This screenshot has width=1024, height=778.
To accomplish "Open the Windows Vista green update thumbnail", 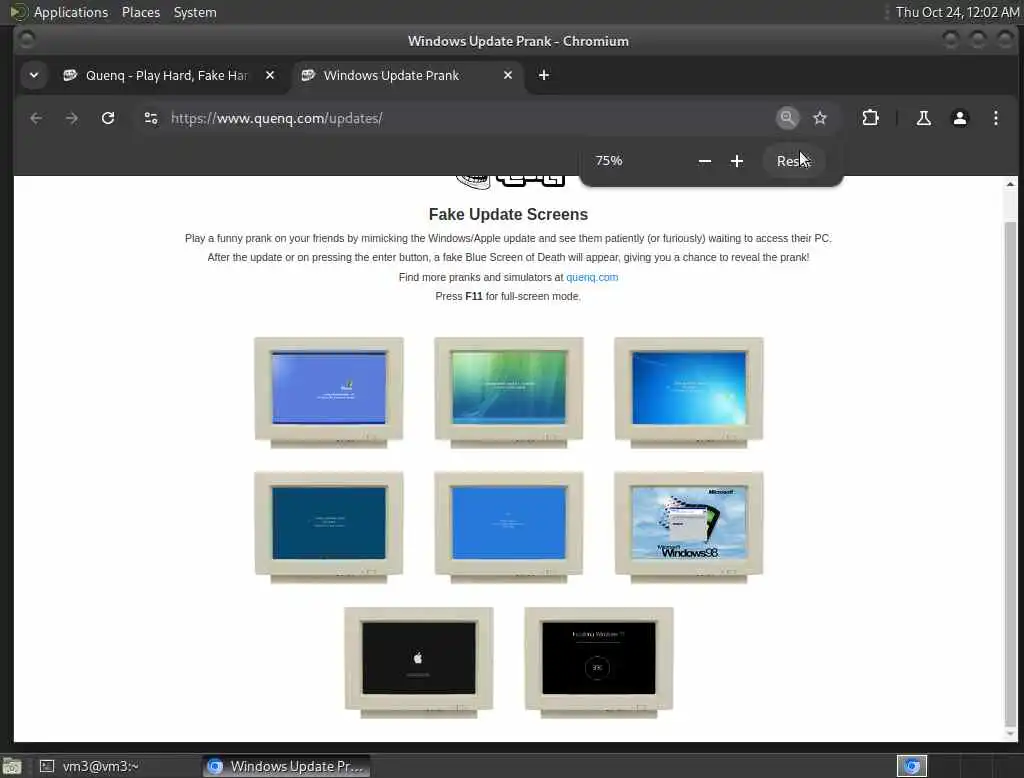I will tap(509, 392).
